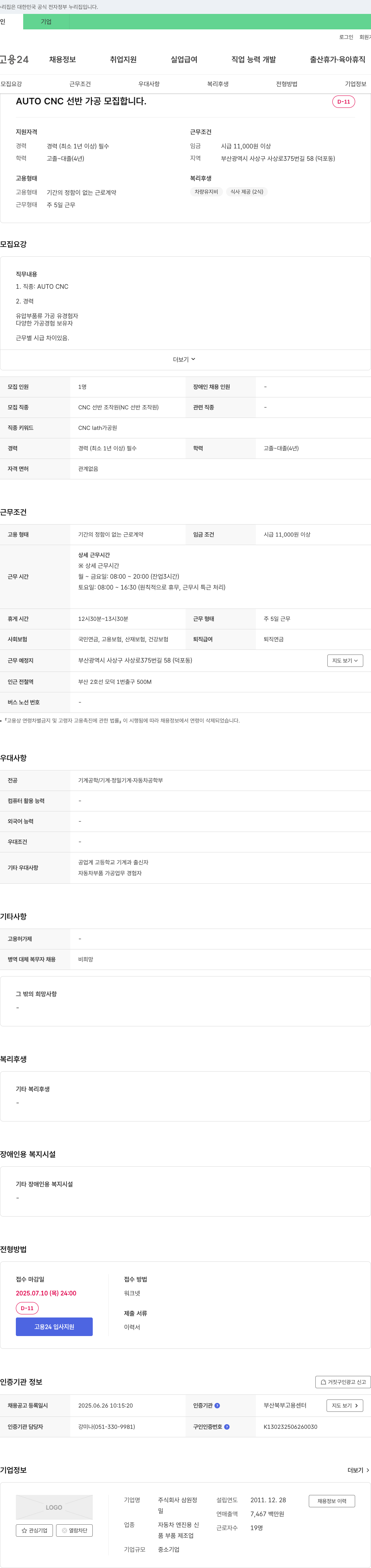Image resolution: width=371 pixels, height=1568 pixels.
Task: Select the 국민연금, 고용보험, 산재보험, 건강보험 cell
Action: coord(123,640)
